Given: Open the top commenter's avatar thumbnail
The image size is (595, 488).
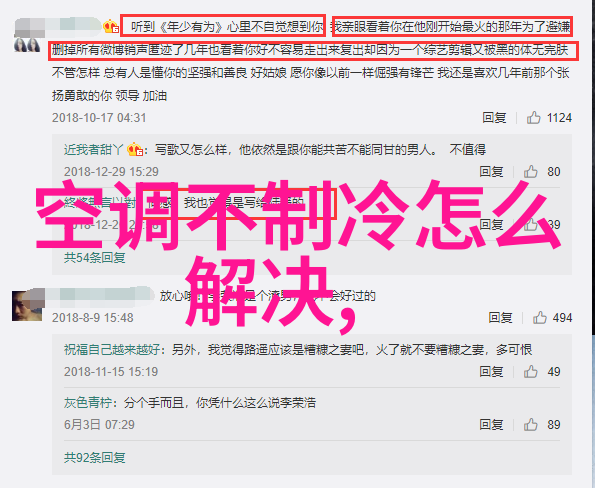Looking at the screenshot, I should 27,44.
